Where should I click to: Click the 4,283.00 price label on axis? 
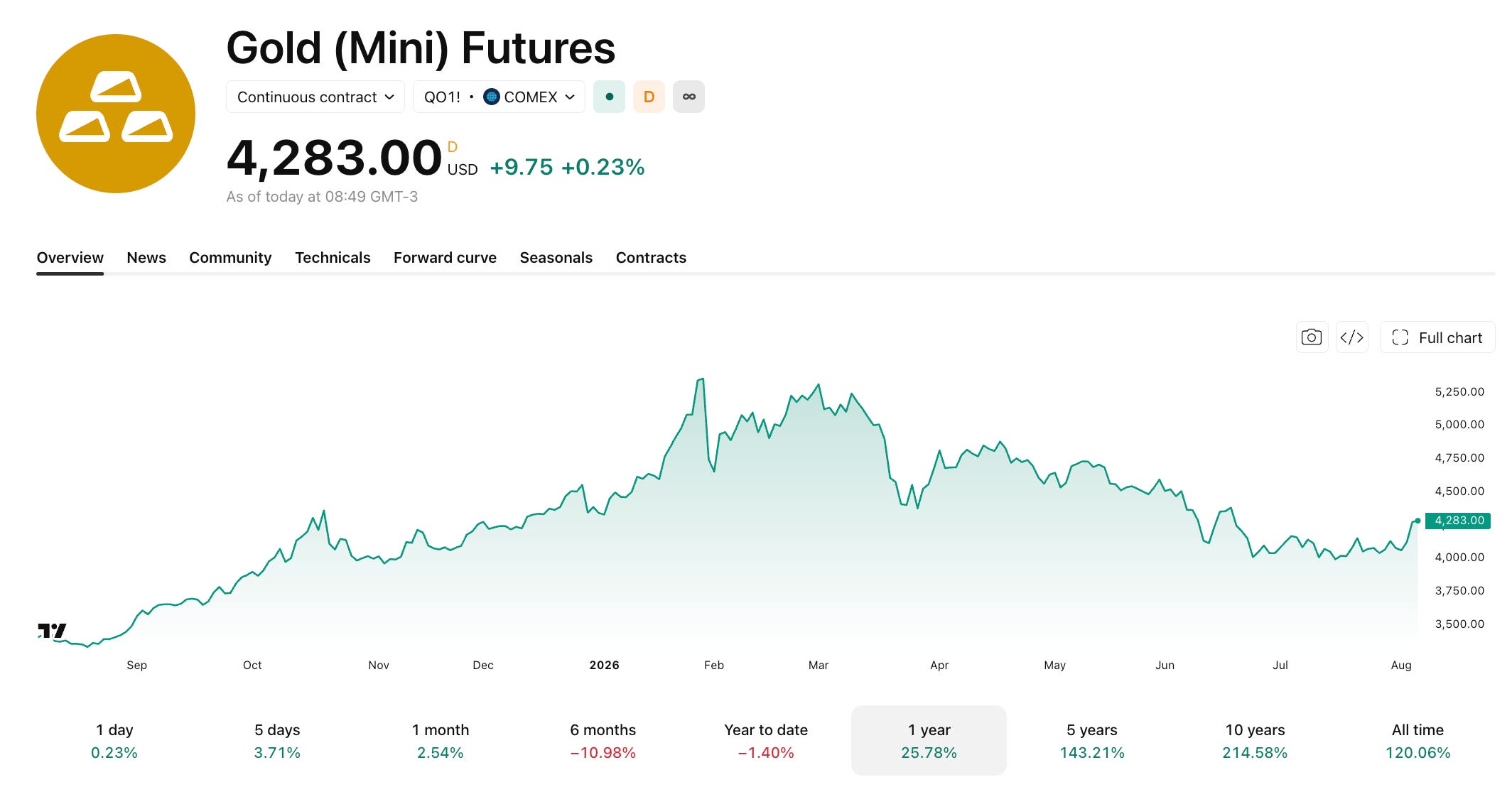(1458, 521)
